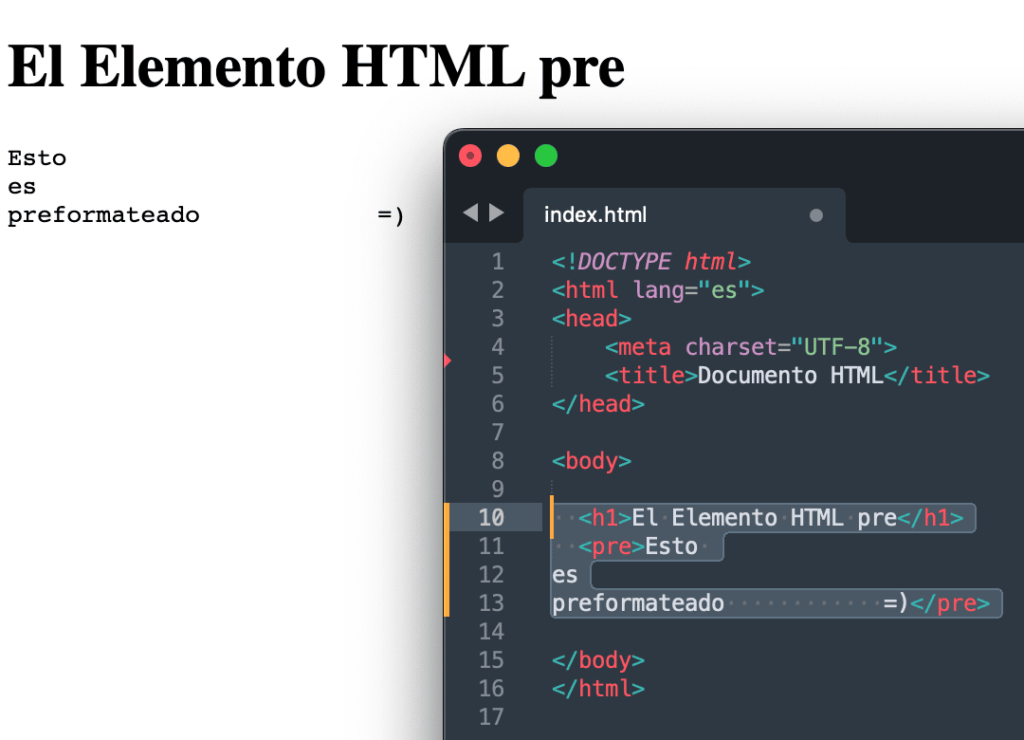
Task: Click the yellow minimize traffic light button
Action: coord(508,156)
